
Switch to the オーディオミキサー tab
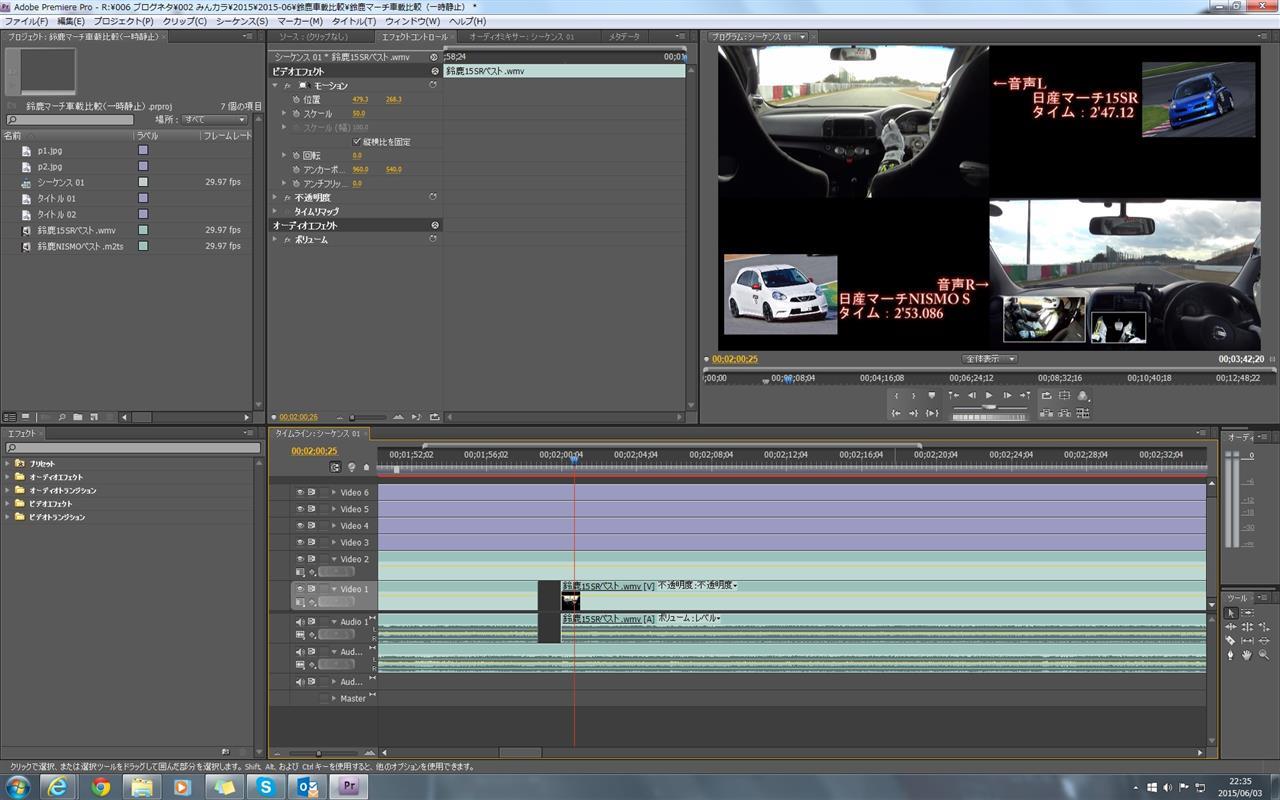coord(522,37)
